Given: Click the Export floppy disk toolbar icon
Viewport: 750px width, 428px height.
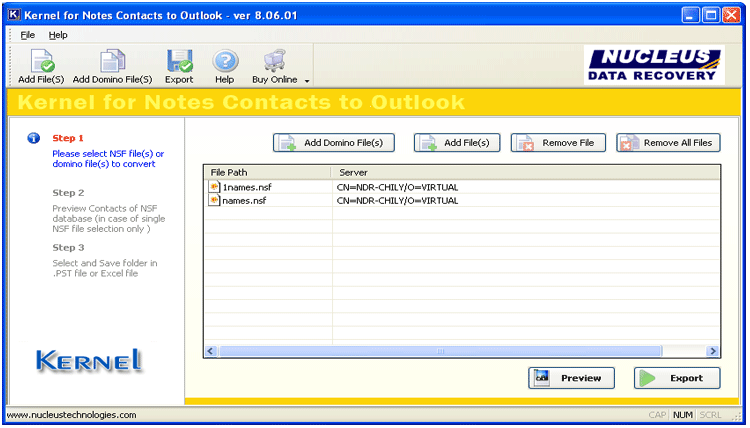Looking at the screenshot, I should pyautogui.click(x=179, y=61).
